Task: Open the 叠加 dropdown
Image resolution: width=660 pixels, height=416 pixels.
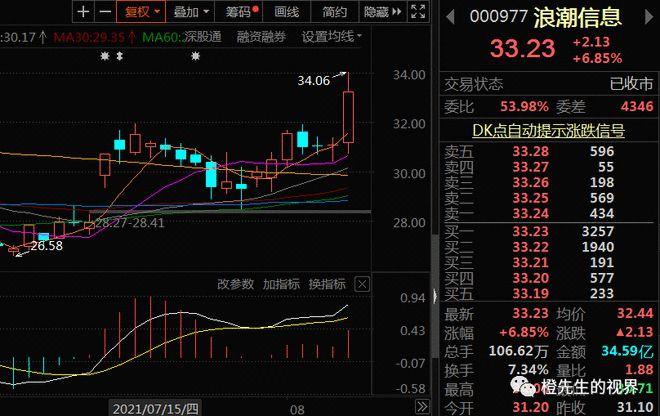Action: pos(191,11)
